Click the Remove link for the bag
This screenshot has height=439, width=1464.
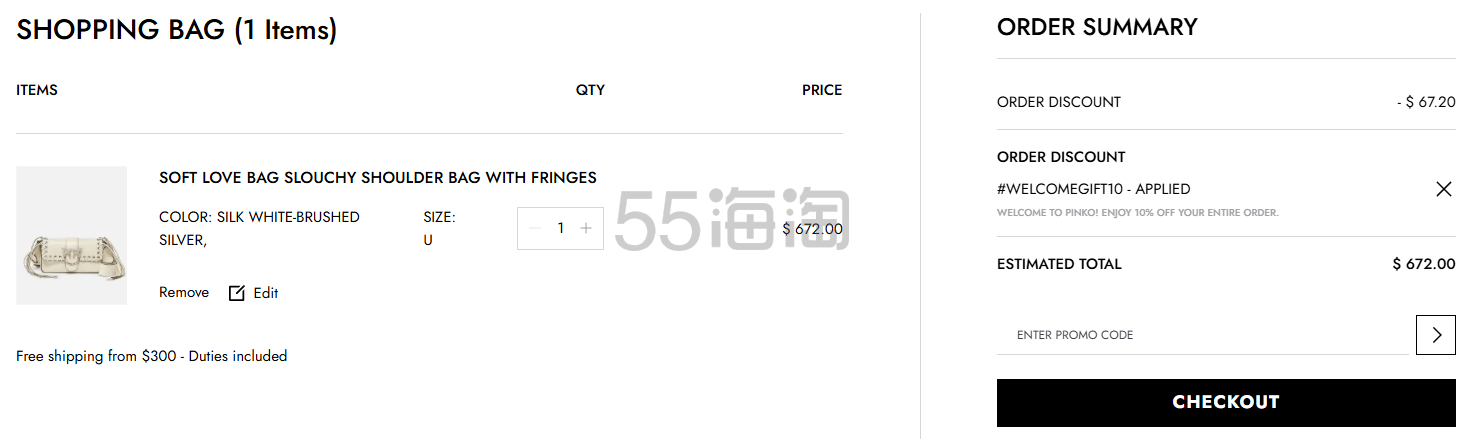click(x=184, y=292)
